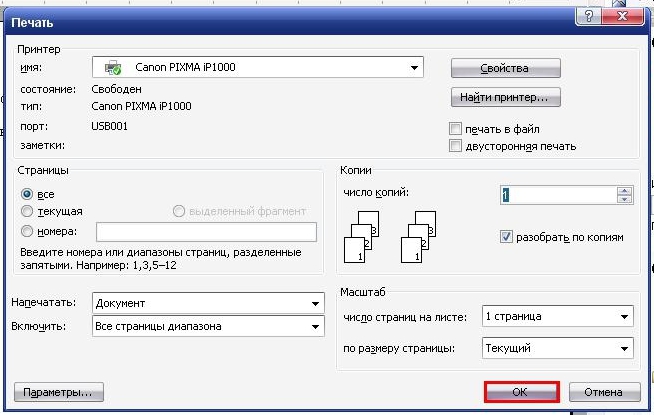Image resolution: width=654 pixels, height=415 pixels.
Task: Open the Включить pages range dropdown
Action: click(316, 327)
